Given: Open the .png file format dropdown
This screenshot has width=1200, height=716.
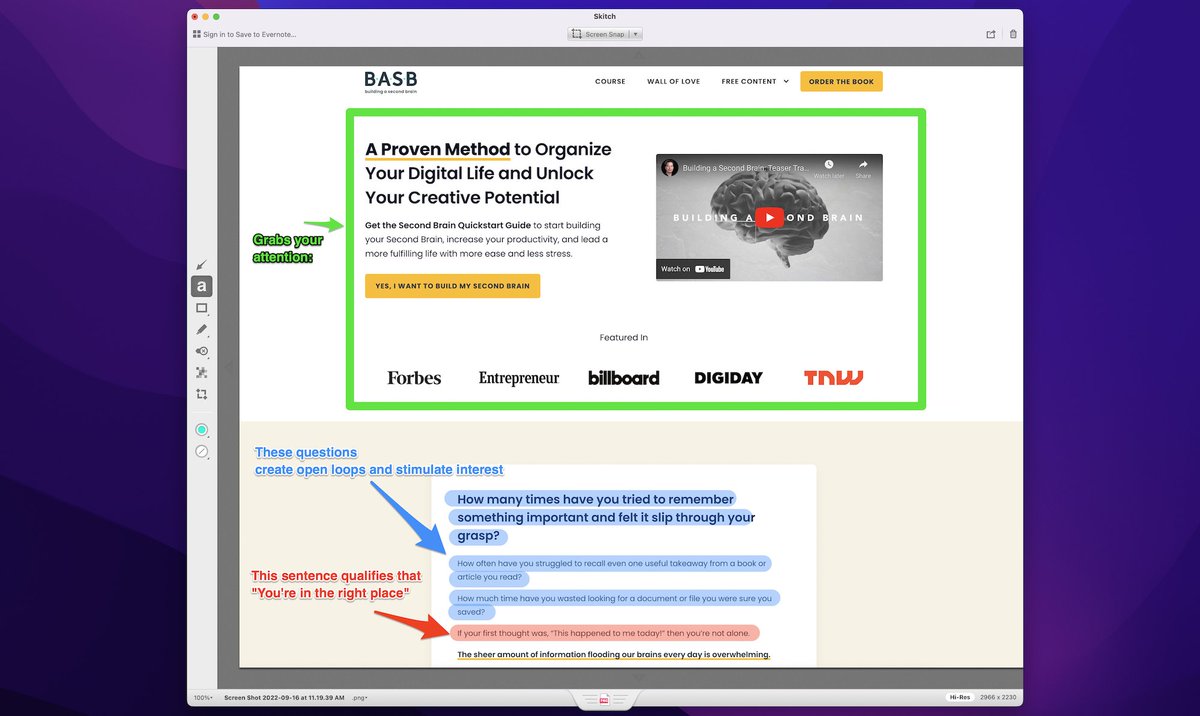Looking at the screenshot, I should coord(360,697).
